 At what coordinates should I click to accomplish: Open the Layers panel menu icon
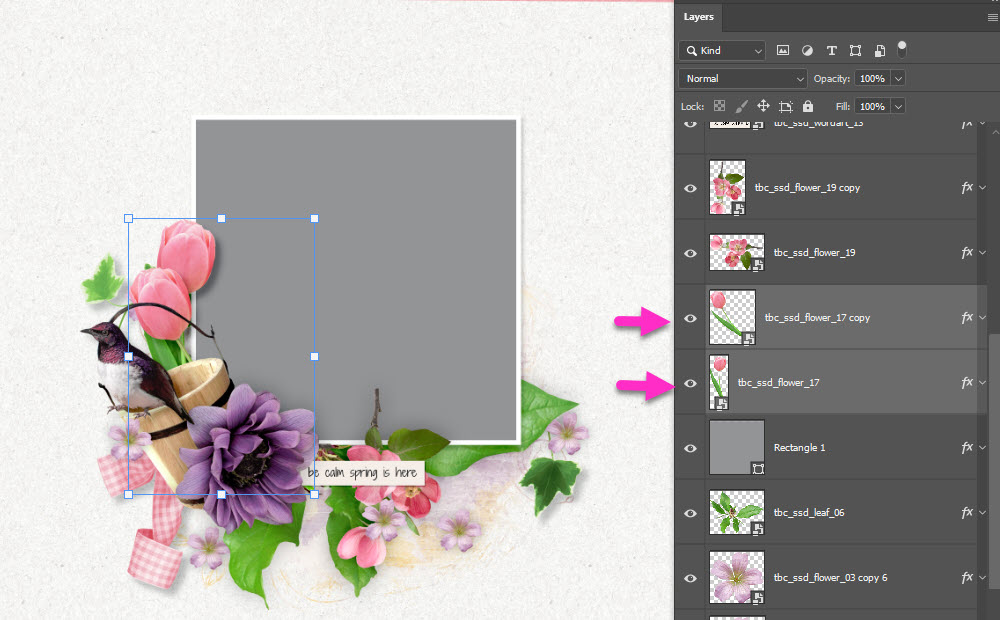992,17
